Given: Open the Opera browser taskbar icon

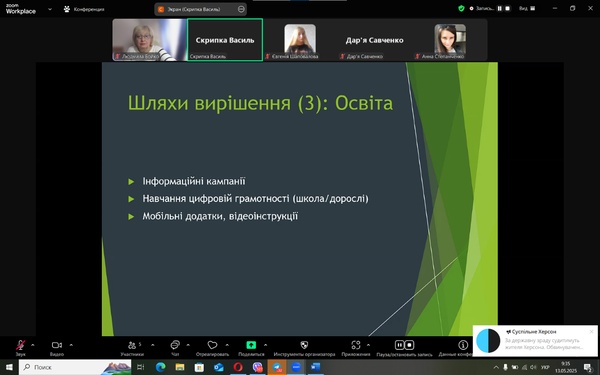Looking at the screenshot, I should pos(238,367).
